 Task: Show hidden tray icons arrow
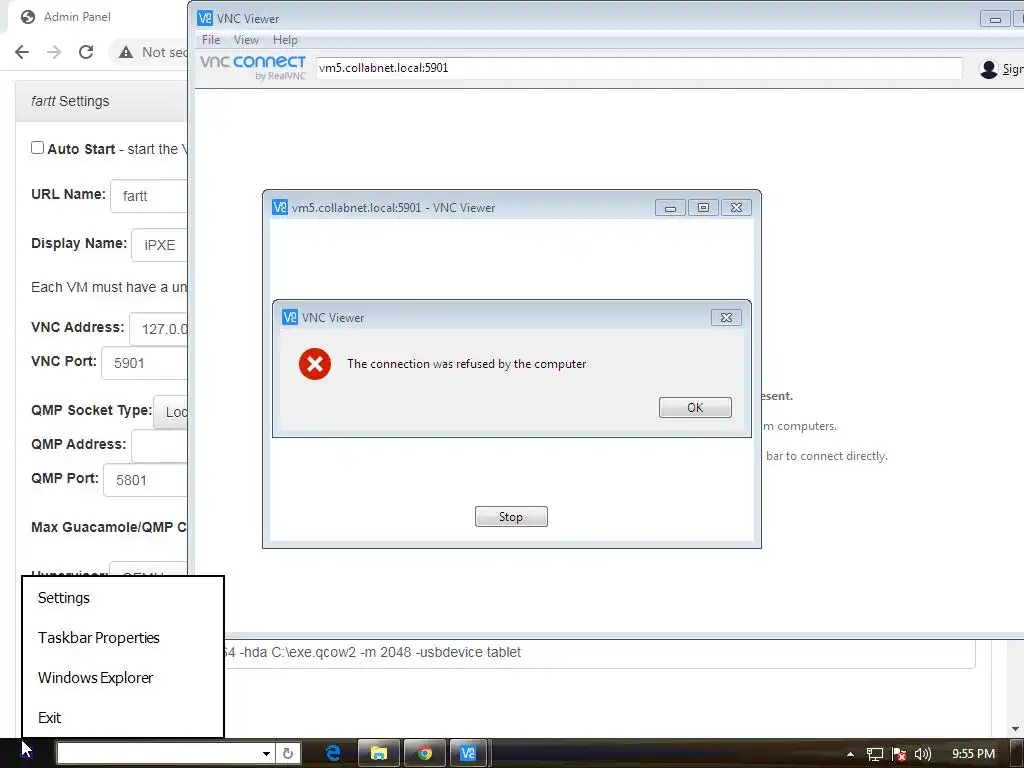tap(850, 754)
